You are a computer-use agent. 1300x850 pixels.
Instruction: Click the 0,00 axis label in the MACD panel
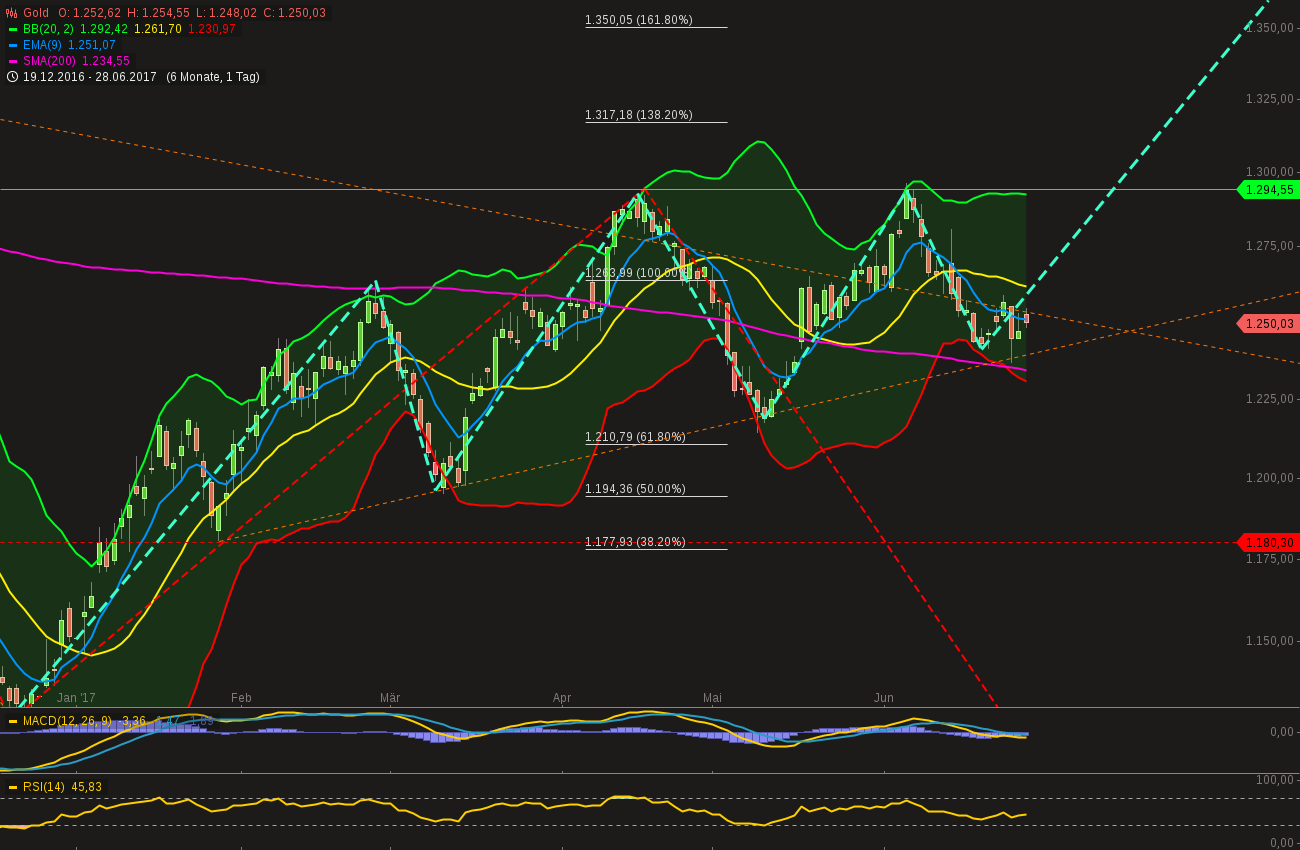[1282, 732]
